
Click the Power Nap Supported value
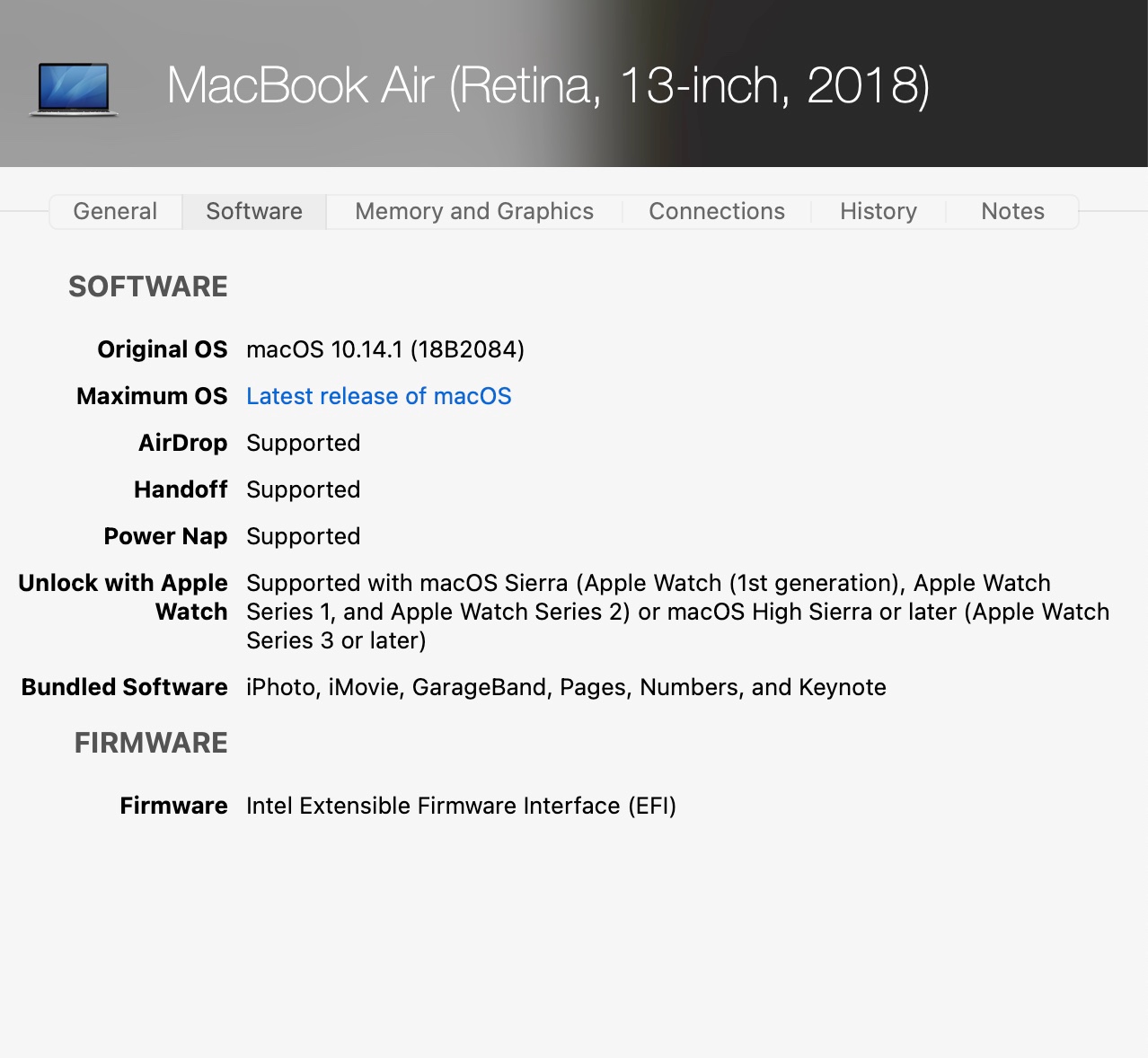tap(303, 536)
